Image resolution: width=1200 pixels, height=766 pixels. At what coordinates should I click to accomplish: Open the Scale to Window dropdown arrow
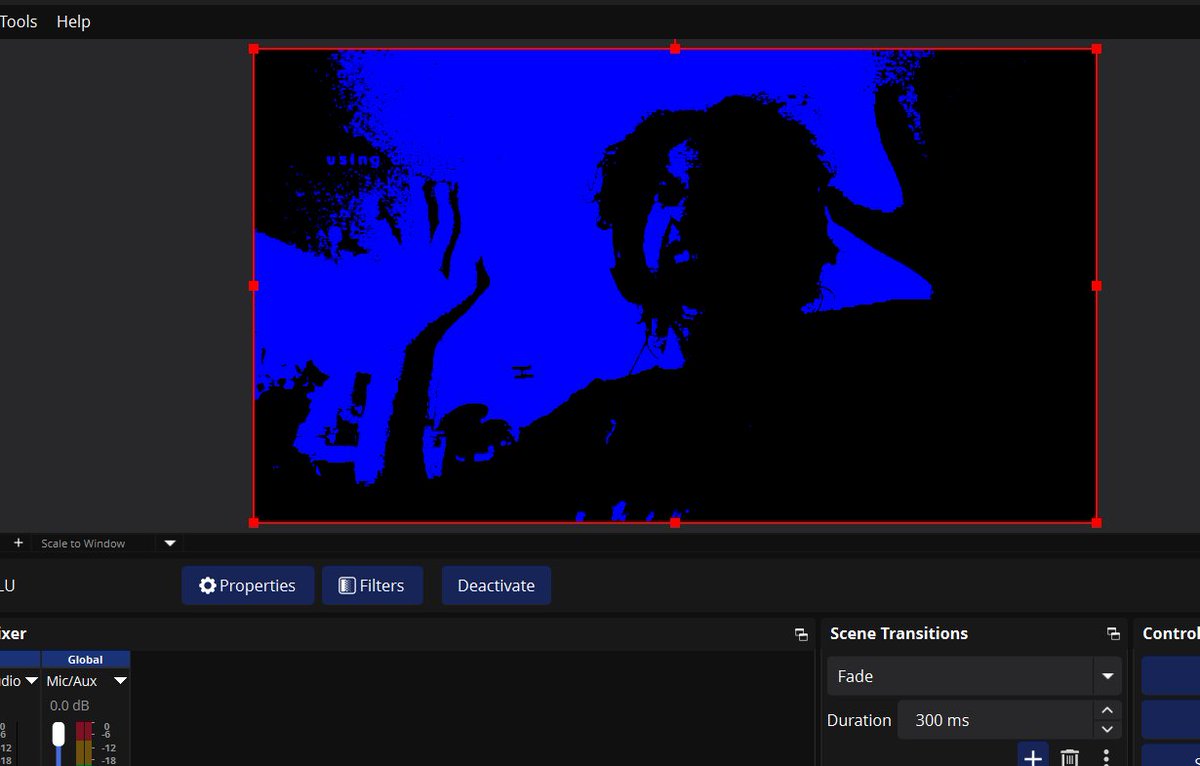pyautogui.click(x=170, y=543)
